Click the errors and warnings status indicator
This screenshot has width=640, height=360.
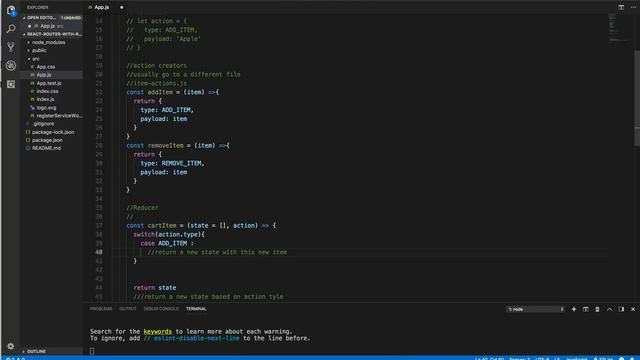[x=15, y=358]
